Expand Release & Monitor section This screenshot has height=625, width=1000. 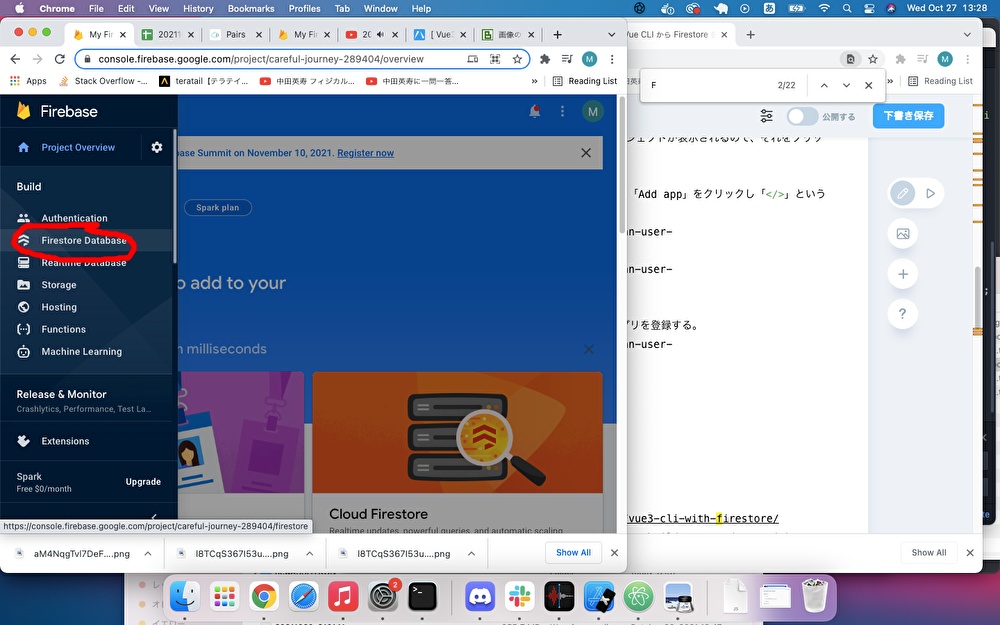click(87, 401)
